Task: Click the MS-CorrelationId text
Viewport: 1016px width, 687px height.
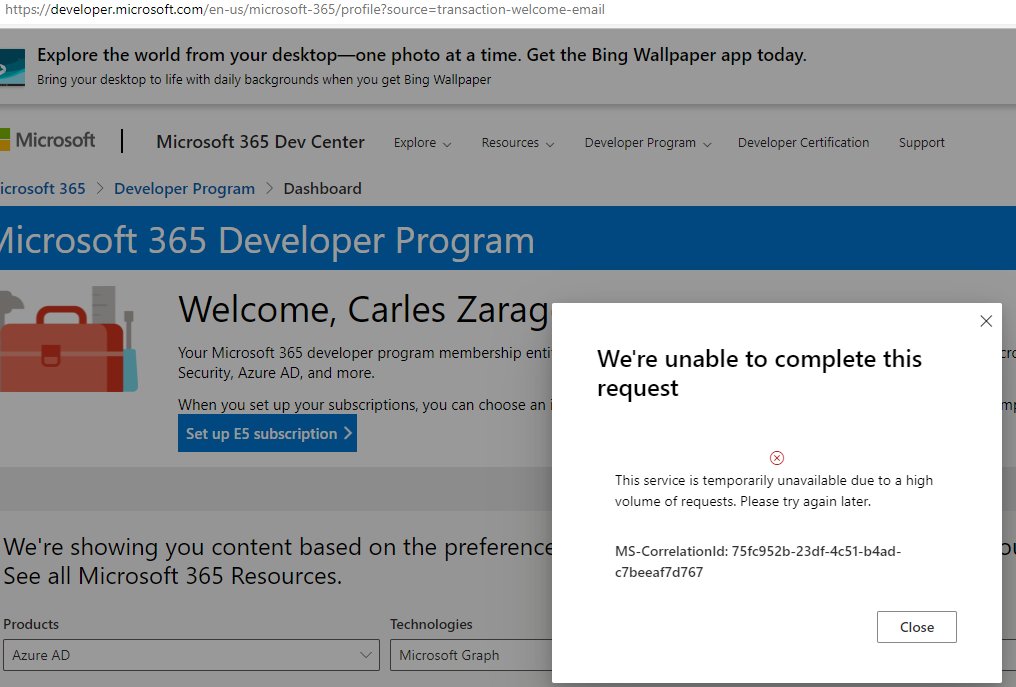Action: coord(757,561)
